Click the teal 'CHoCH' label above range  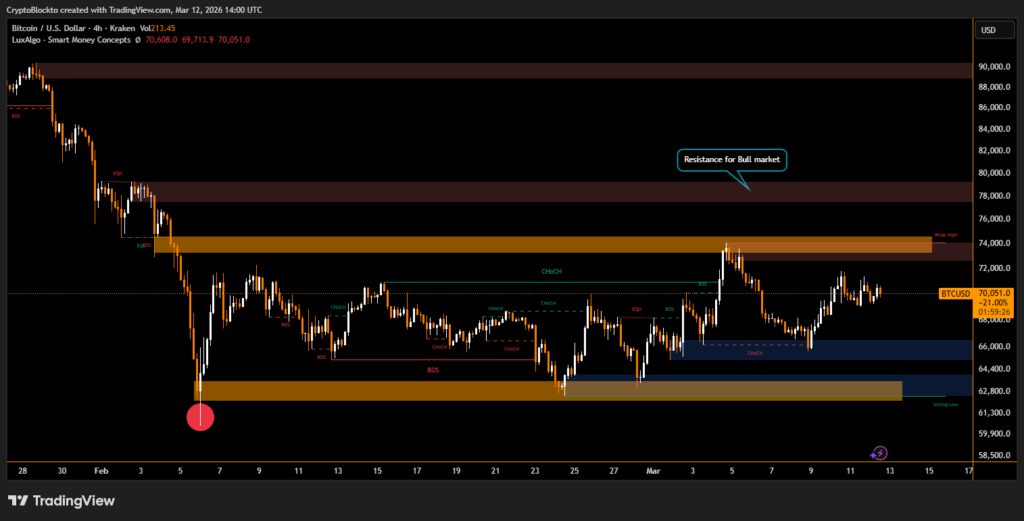550,271
